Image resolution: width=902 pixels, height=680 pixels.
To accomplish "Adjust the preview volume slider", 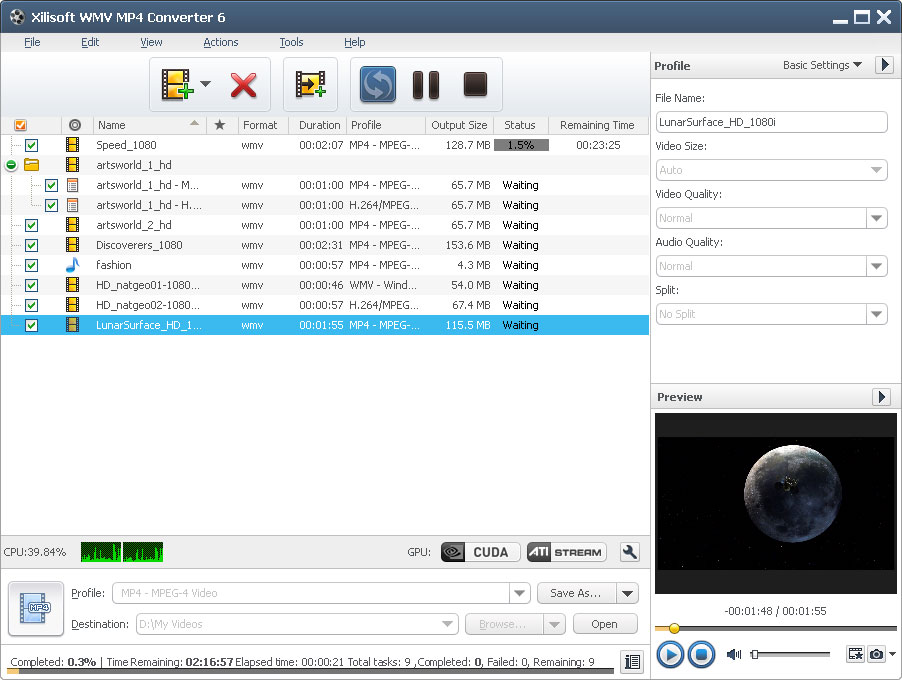I will (x=790, y=654).
